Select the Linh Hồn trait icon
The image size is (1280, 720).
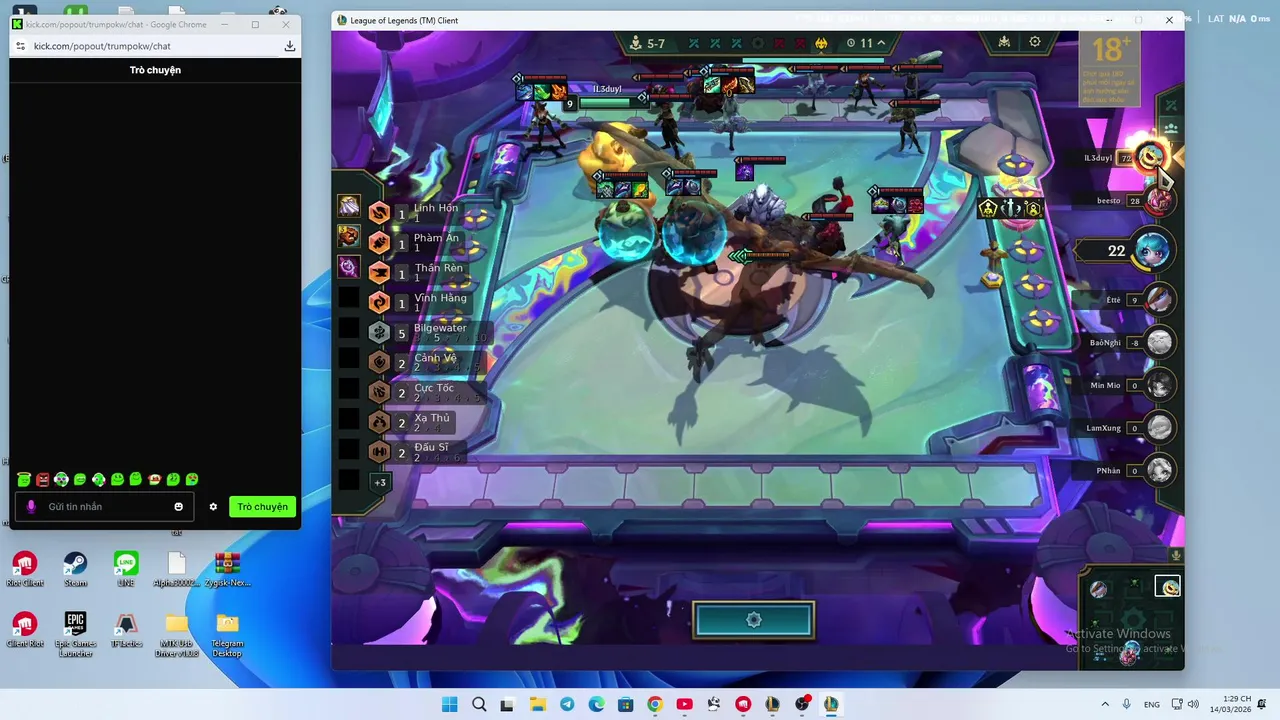(379, 213)
